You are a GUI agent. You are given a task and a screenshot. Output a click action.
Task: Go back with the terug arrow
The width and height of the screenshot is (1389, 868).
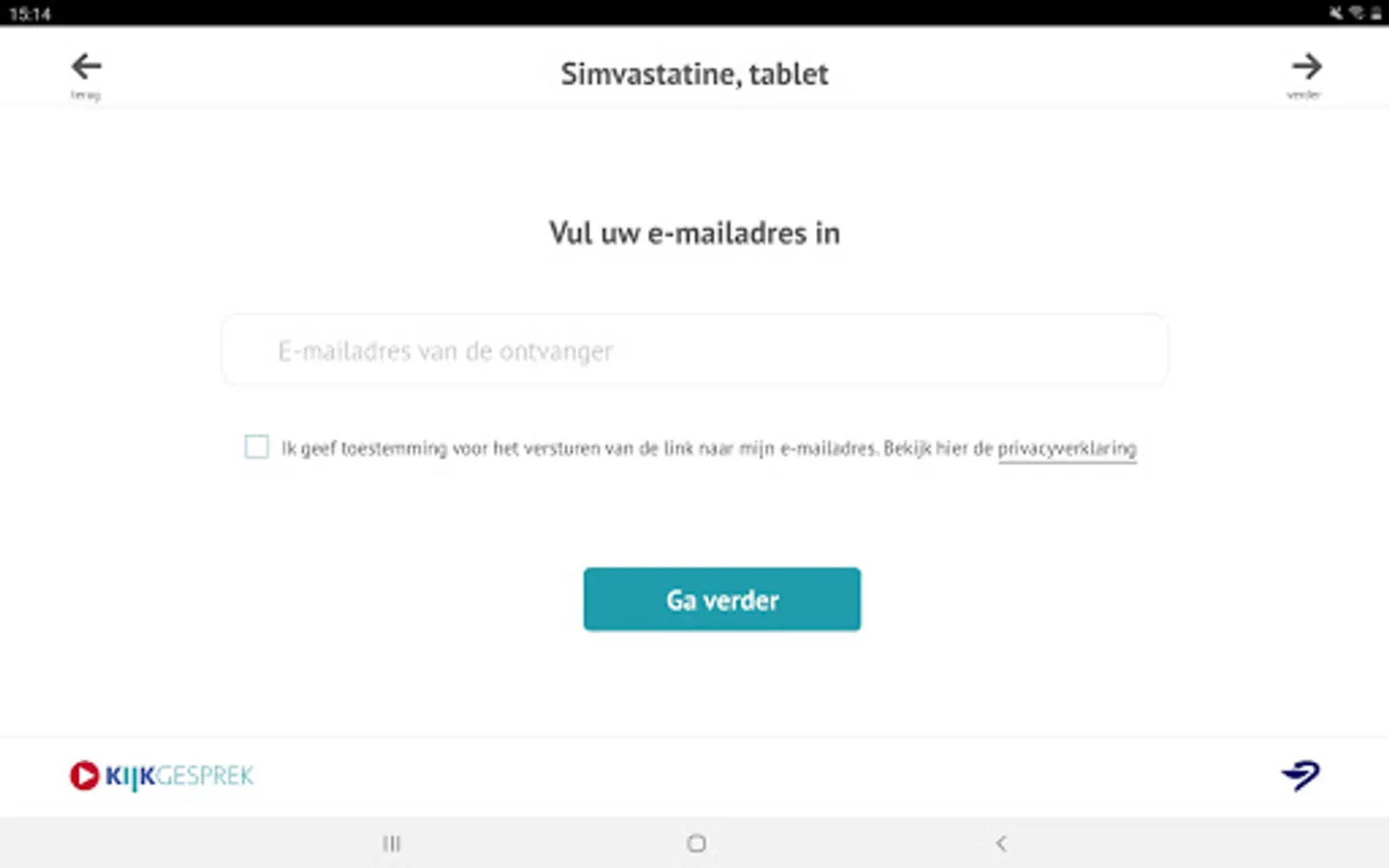pos(86,67)
